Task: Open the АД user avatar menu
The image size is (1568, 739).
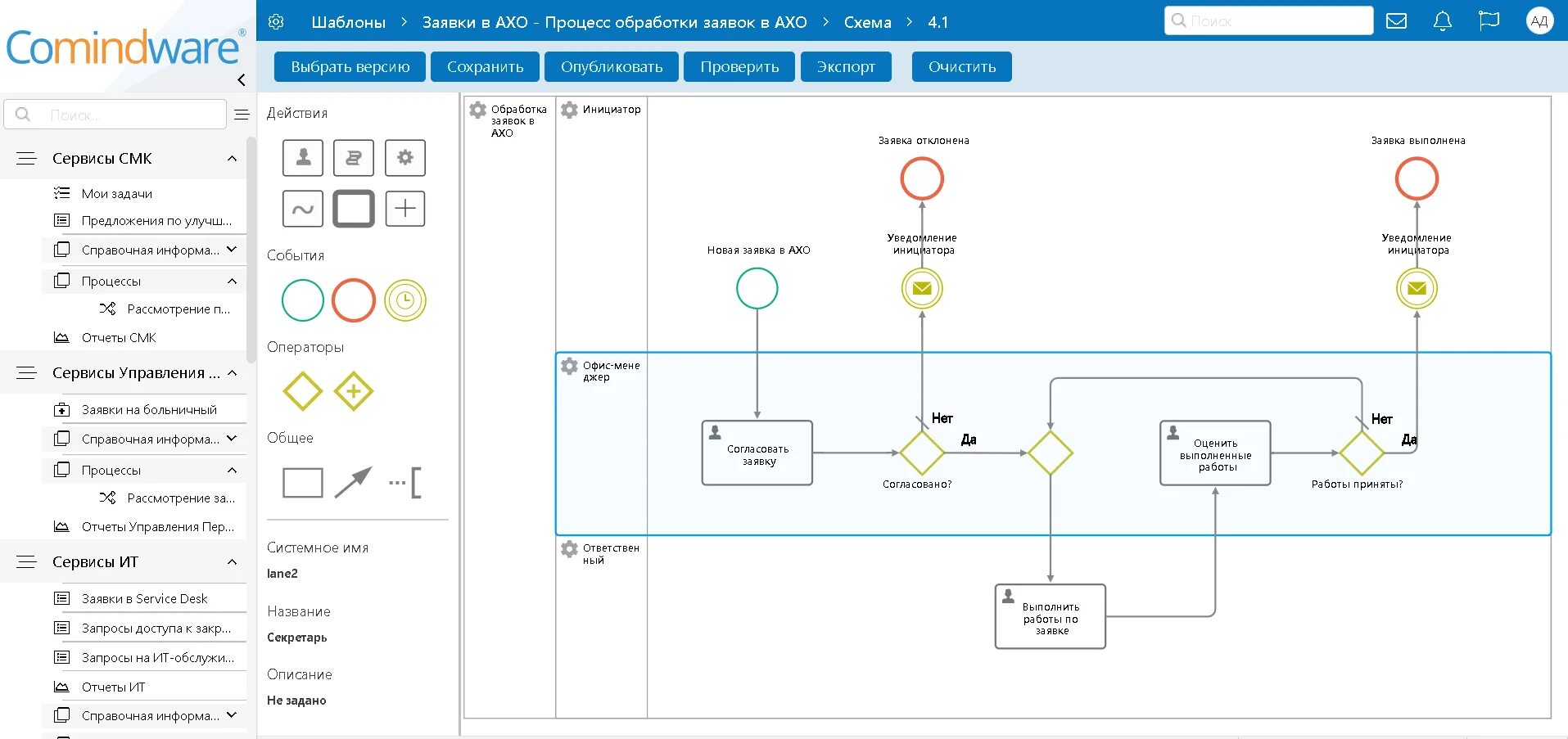Action: 1539,21
